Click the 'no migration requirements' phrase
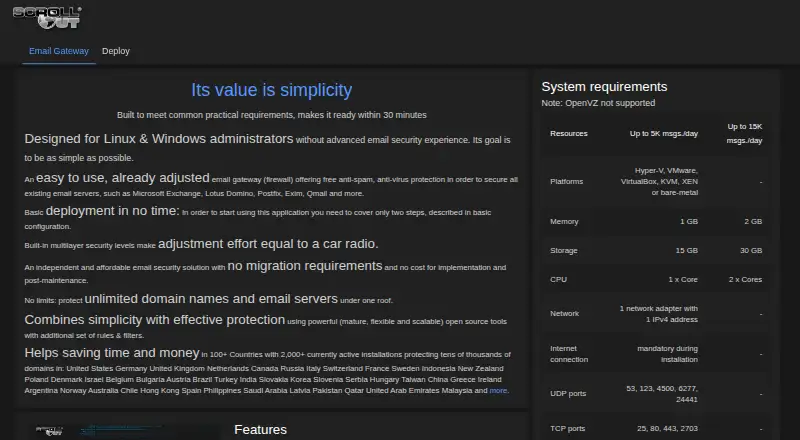 305,266
